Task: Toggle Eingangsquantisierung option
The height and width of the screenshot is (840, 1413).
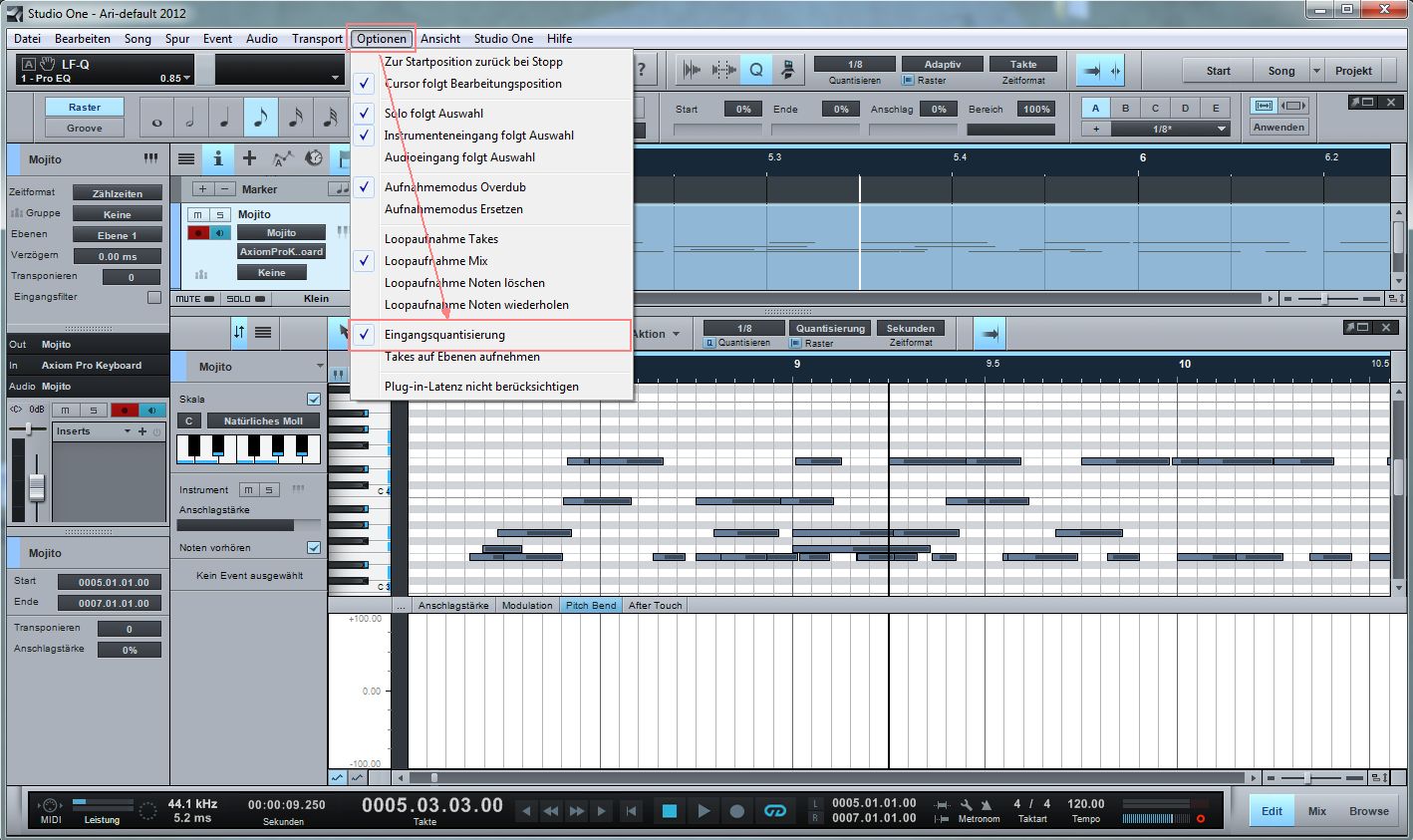Action: point(490,335)
